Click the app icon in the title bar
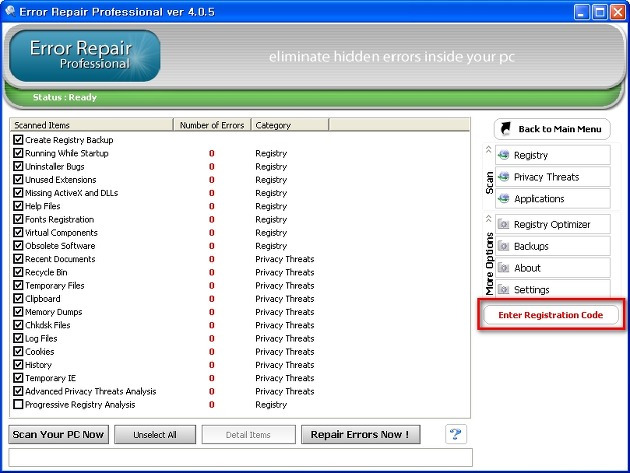This screenshot has height=473, width=630. pos(10,11)
